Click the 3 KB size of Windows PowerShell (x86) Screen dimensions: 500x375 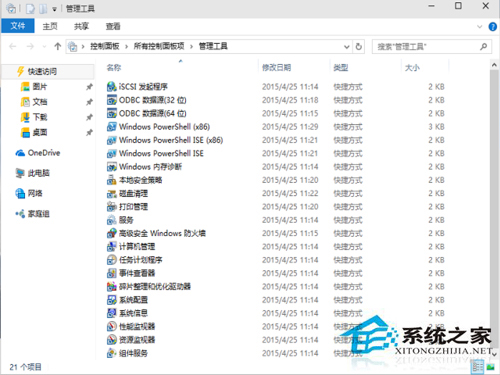[x=436, y=127]
